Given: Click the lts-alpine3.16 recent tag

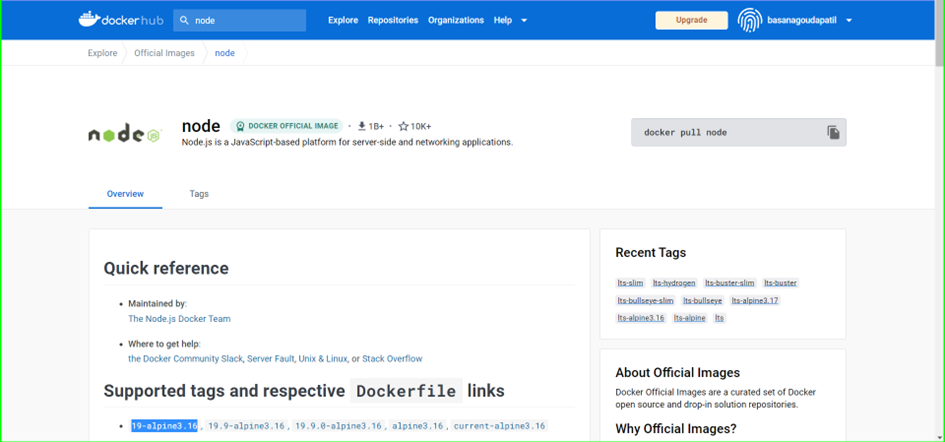Looking at the screenshot, I should click(641, 318).
